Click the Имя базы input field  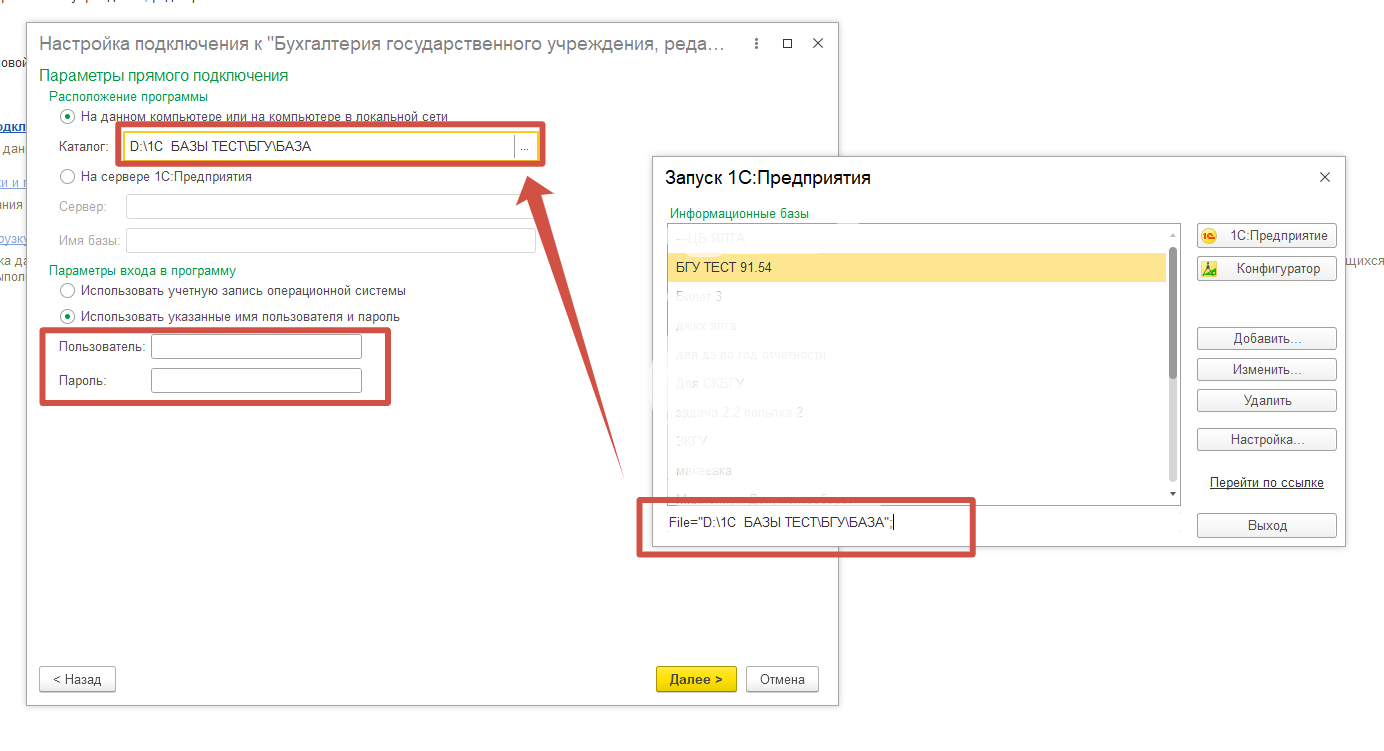[x=330, y=241]
